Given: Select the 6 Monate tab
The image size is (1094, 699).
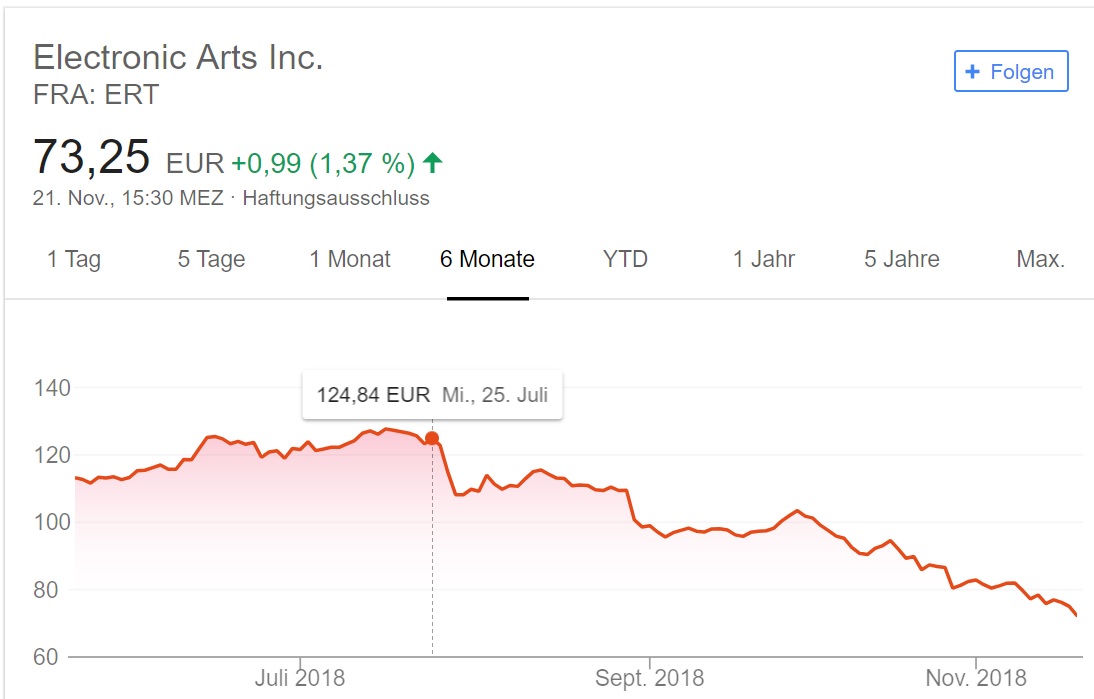Looking at the screenshot, I should (487, 259).
